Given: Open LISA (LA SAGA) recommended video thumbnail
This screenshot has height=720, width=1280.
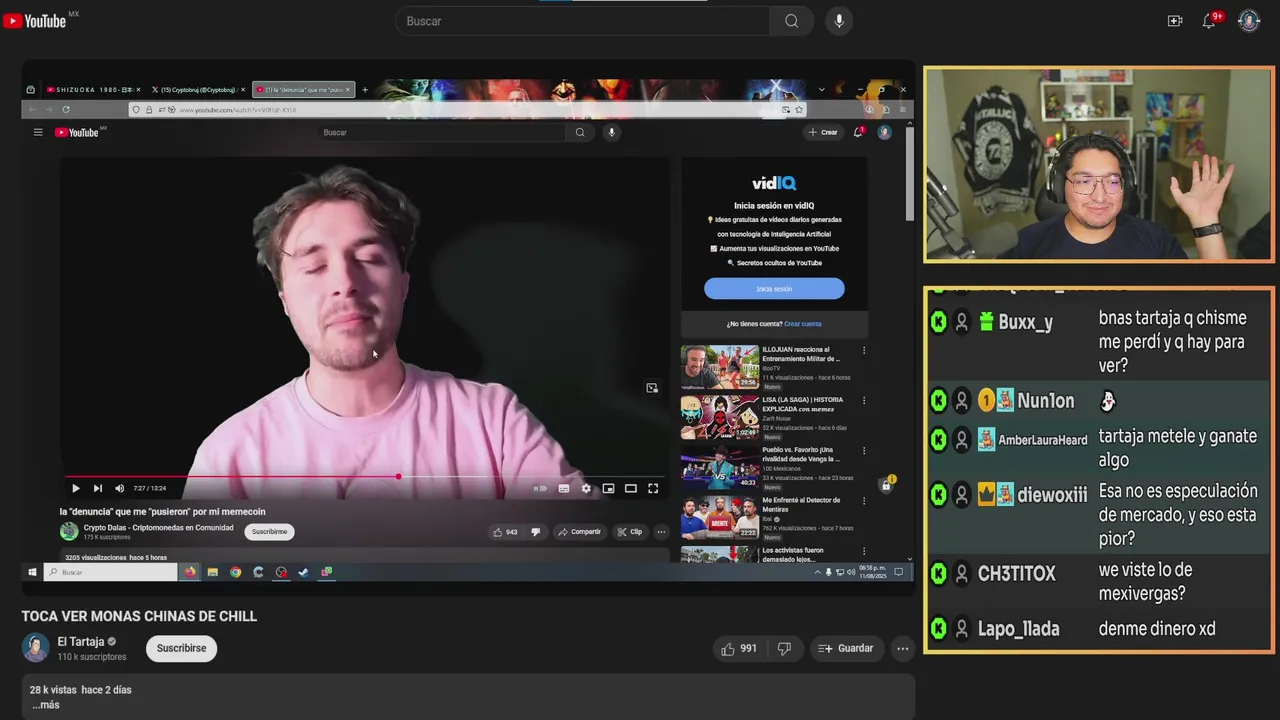Looking at the screenshot, I should 720,417.
